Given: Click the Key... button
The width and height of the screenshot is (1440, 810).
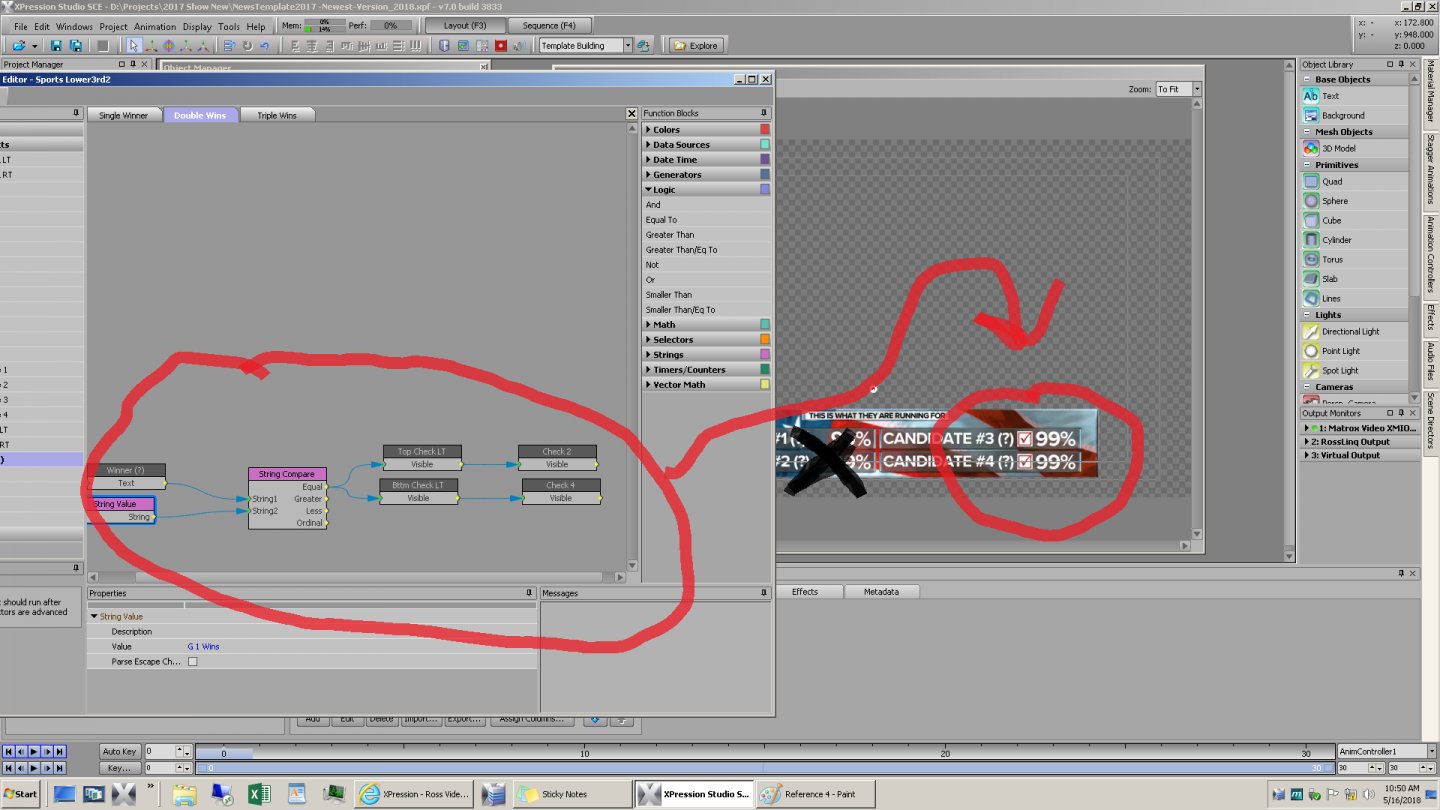Looking at the screenshot, I should 120,768.
